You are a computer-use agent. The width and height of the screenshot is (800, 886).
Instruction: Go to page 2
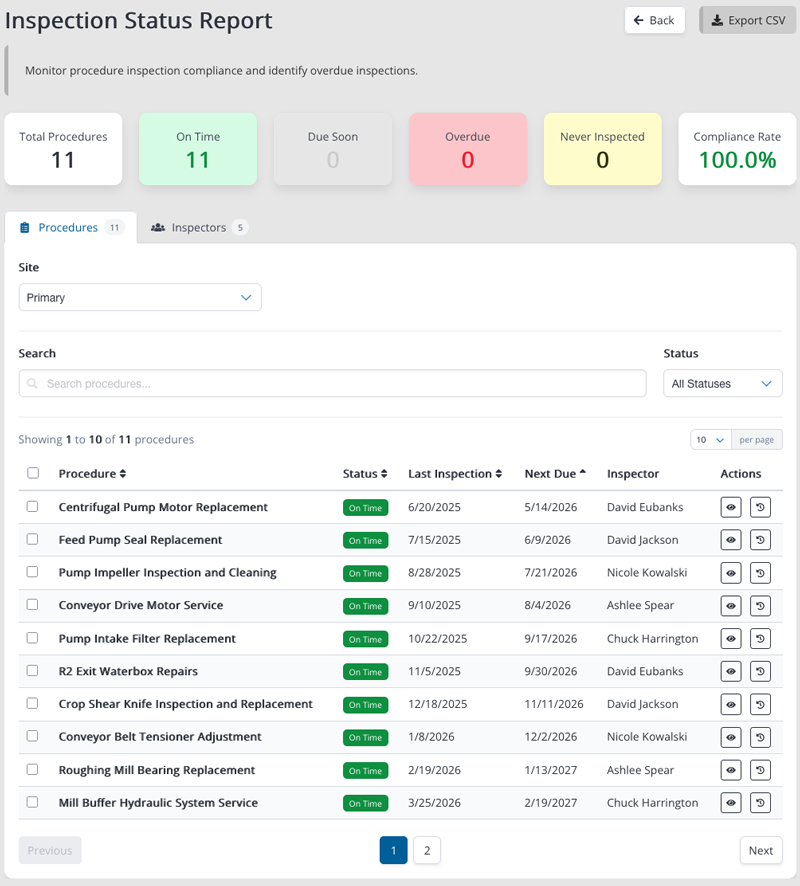tap(427, 850)
